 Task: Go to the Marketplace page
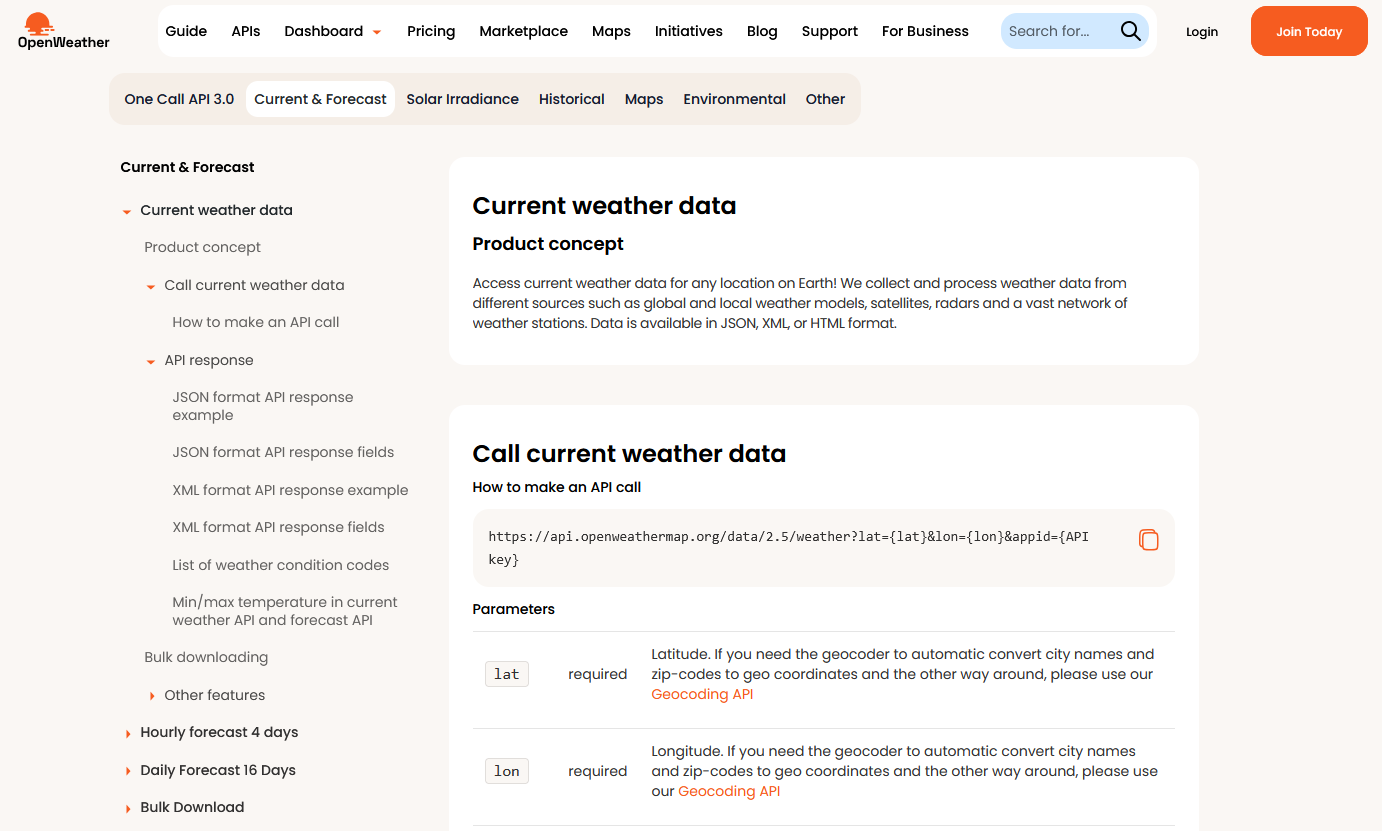coord(523,31)
